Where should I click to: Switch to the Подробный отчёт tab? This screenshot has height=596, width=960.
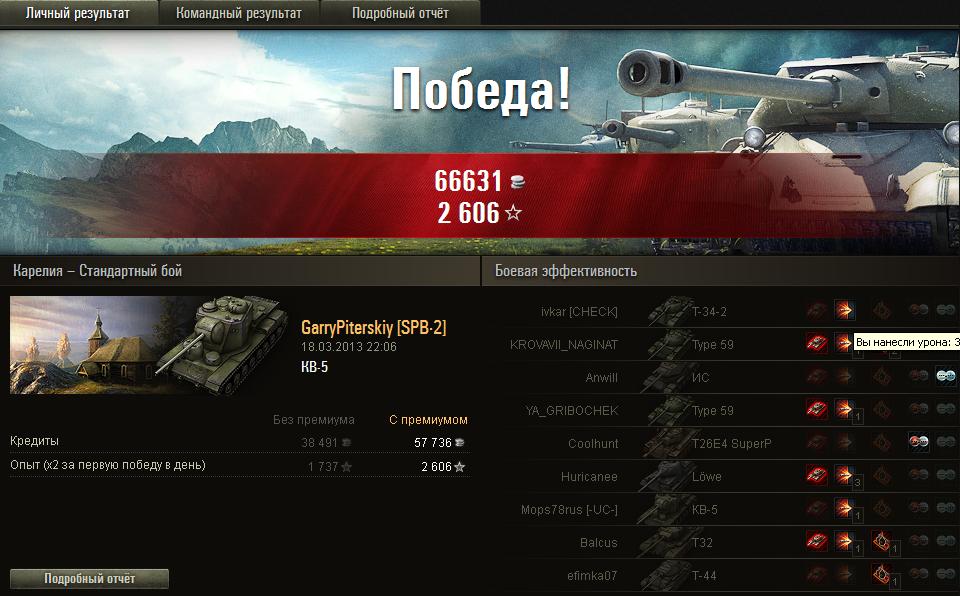click(400, 13)
